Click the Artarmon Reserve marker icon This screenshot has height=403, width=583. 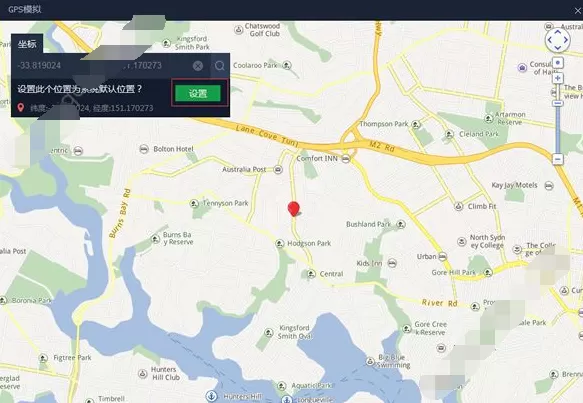pyautogui.click(x=489, y=119)
